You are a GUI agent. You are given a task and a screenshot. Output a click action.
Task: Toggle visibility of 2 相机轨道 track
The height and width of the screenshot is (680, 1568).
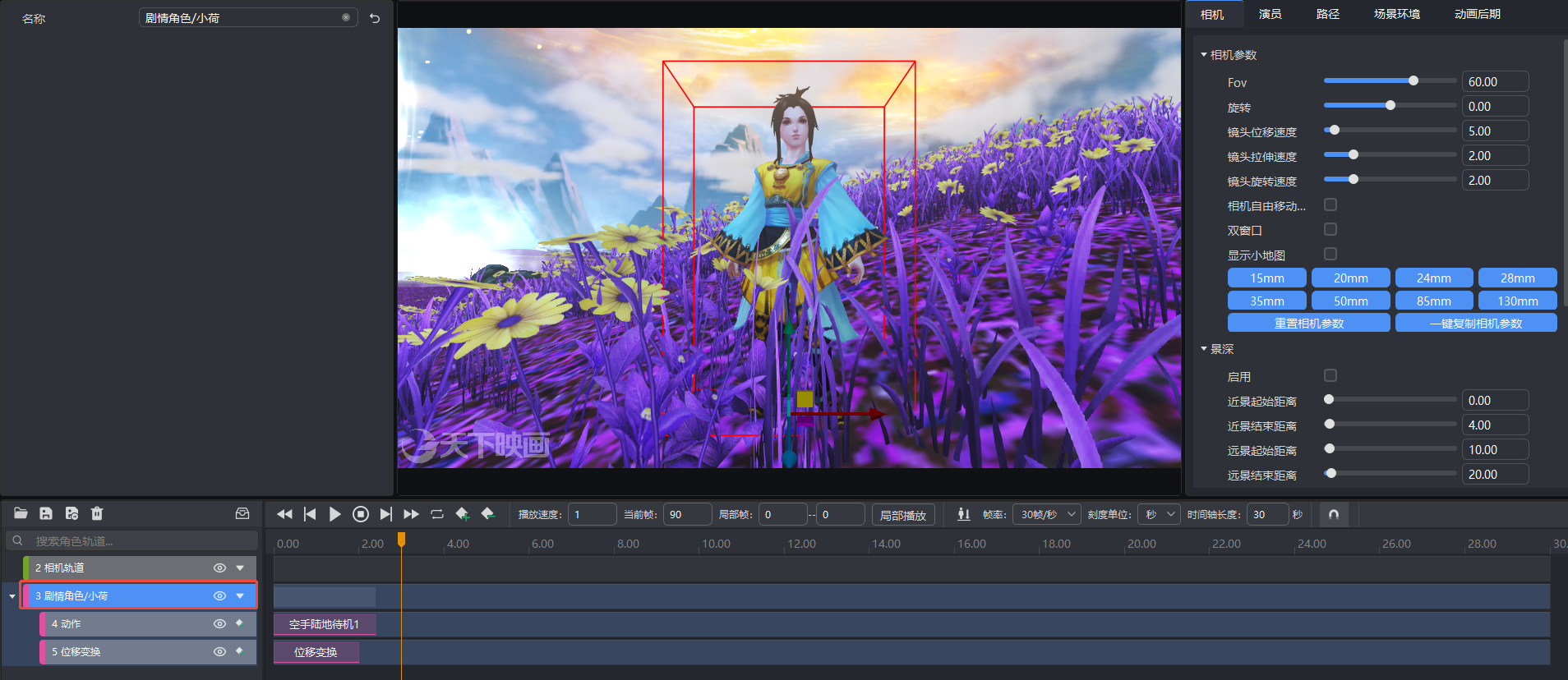point(219,567)
